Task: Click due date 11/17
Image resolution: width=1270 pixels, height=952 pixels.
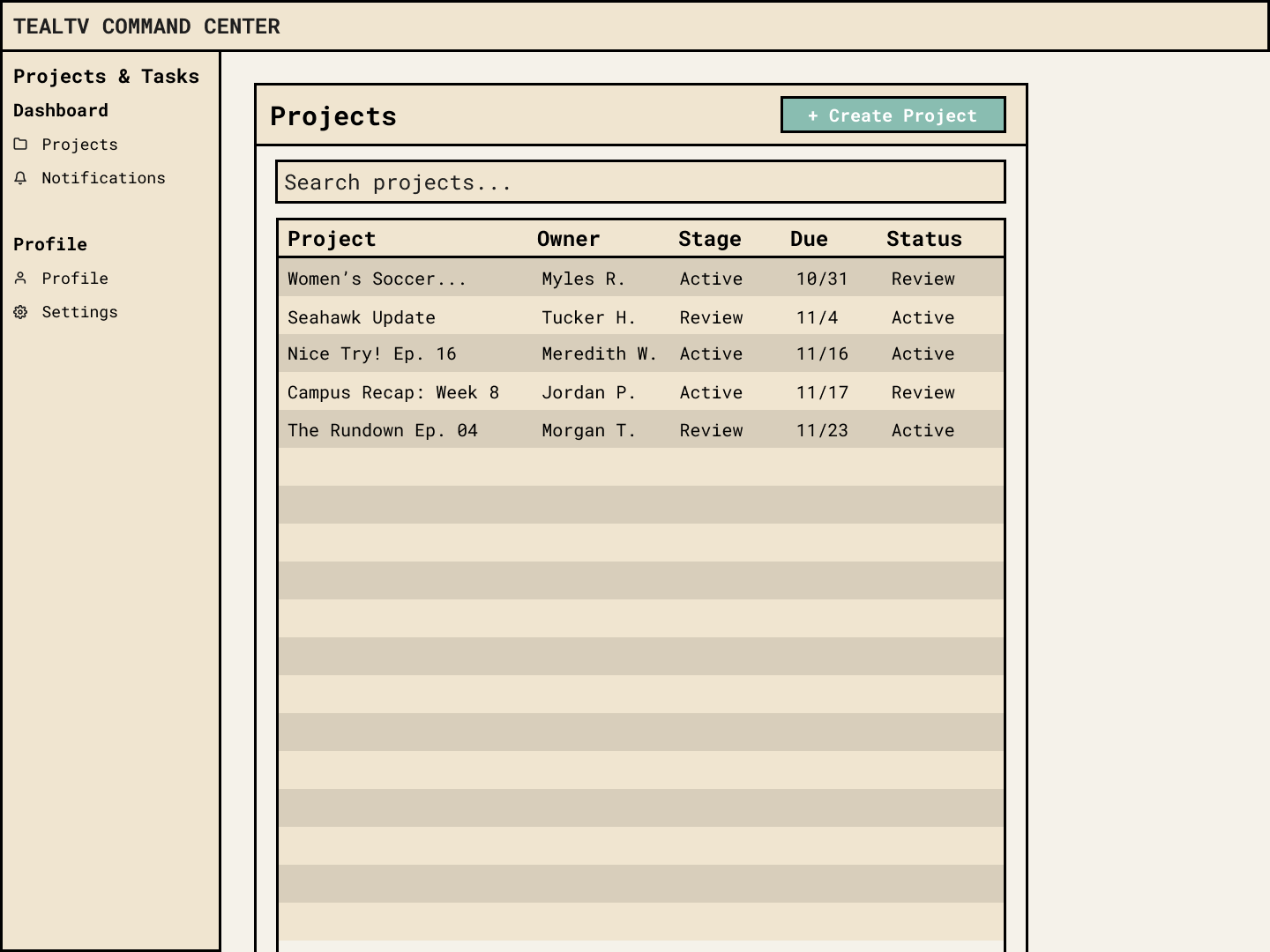Action: click(822, 392)
